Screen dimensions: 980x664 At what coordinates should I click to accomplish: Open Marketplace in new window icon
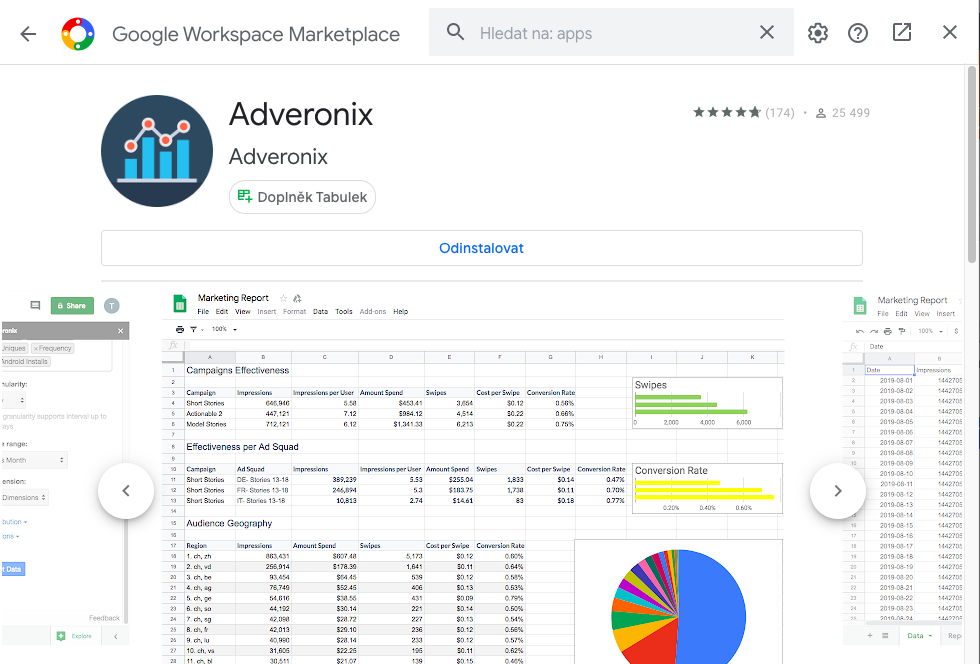(x=902, y=32)
